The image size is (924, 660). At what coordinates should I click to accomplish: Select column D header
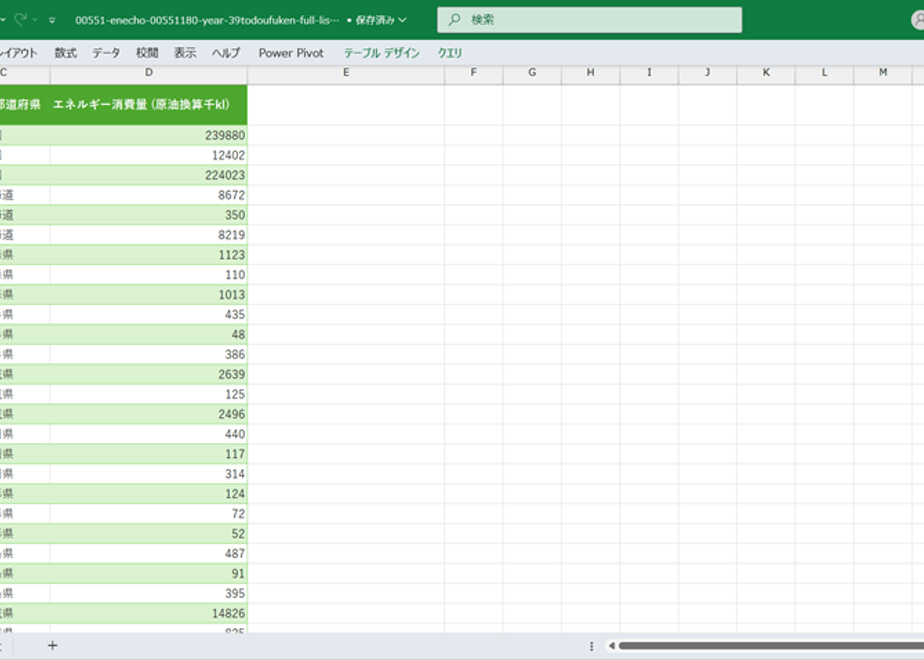point(148,72)
